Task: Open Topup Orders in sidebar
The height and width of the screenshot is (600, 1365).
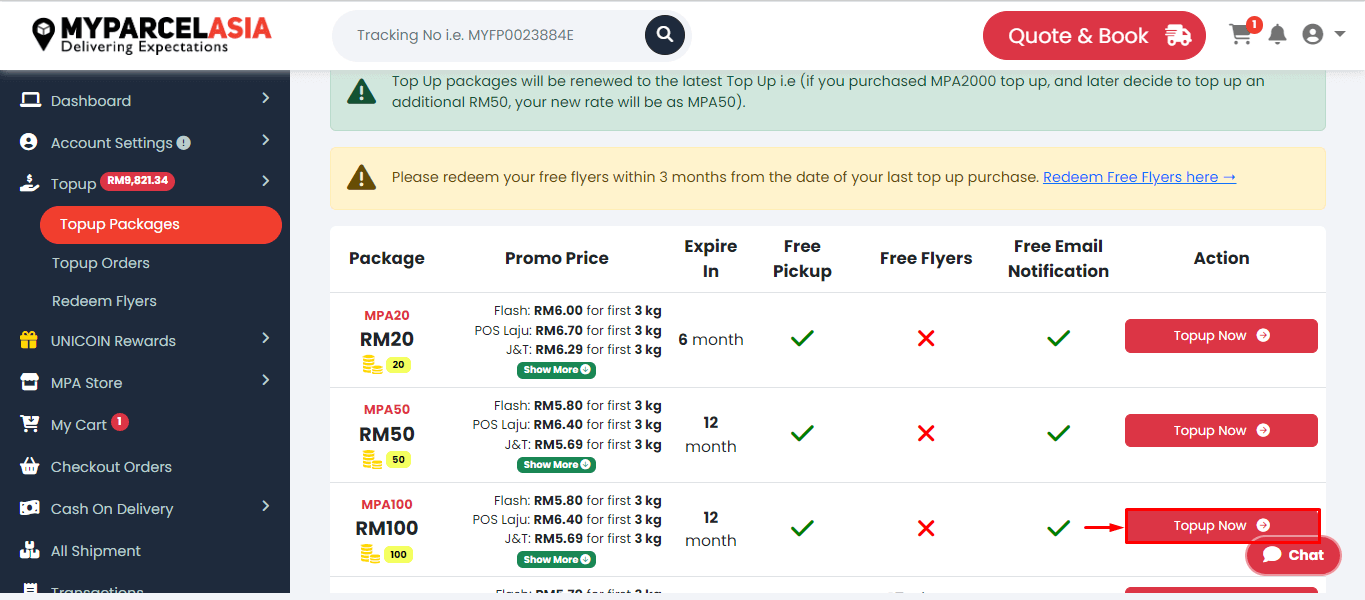Action: coord(101,263)
